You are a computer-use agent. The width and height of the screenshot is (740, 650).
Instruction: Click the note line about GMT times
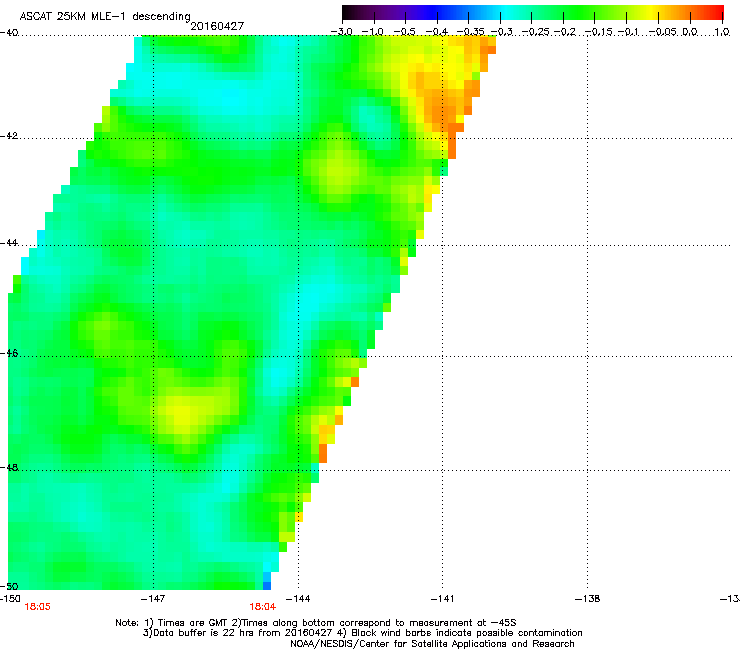click(316, 623)
